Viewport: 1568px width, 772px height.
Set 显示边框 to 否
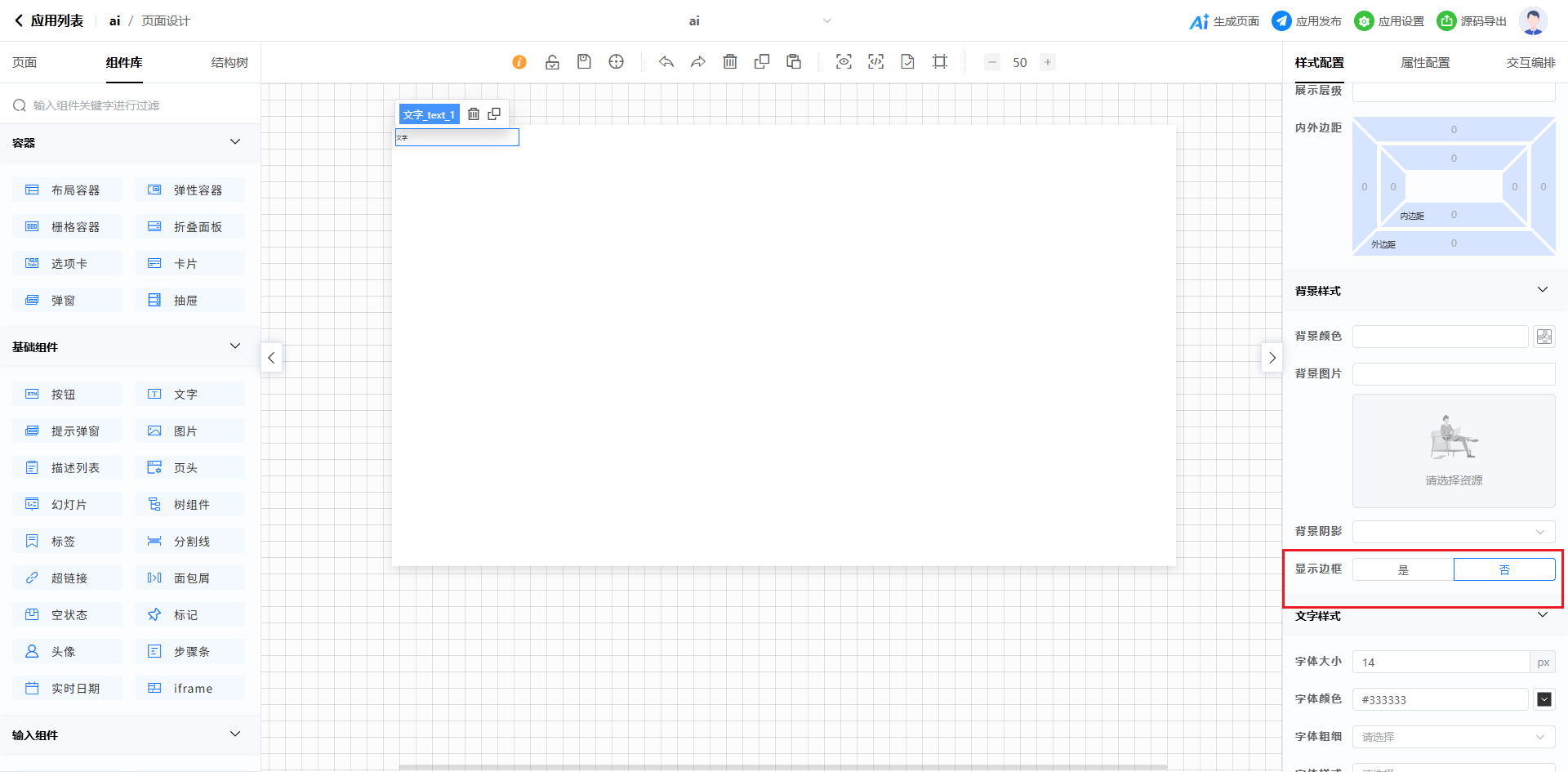click(1504, 570)
